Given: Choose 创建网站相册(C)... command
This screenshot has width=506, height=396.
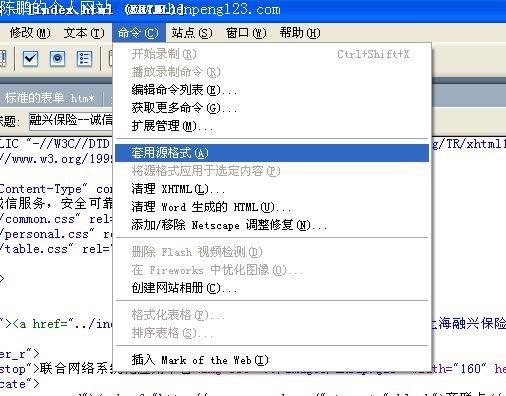Looking at the screenshot, I should point(272,288).
